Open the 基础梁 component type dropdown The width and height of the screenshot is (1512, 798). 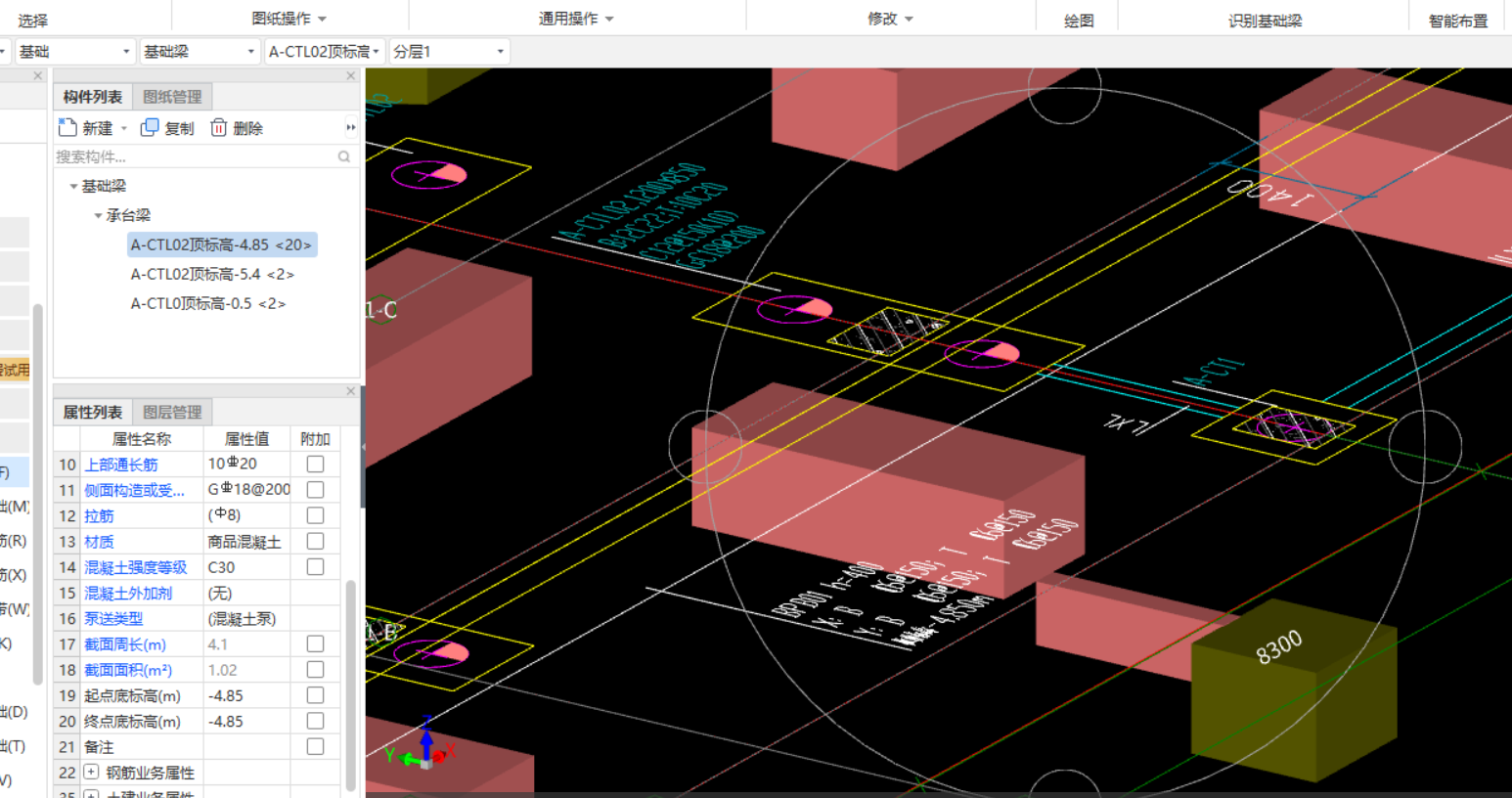coord(200,52)
